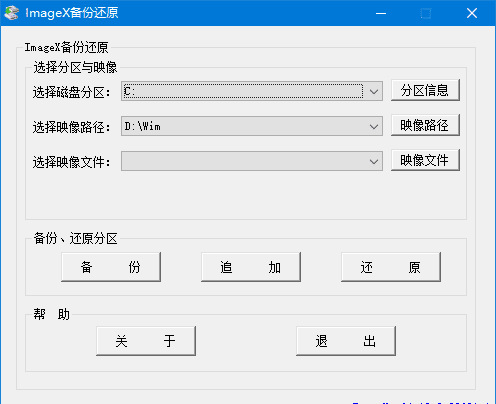Click the 选择分区与映像 group title
The height and width of the screenshot is (404, 496).
pyautogui.click(x=75, y=67)
